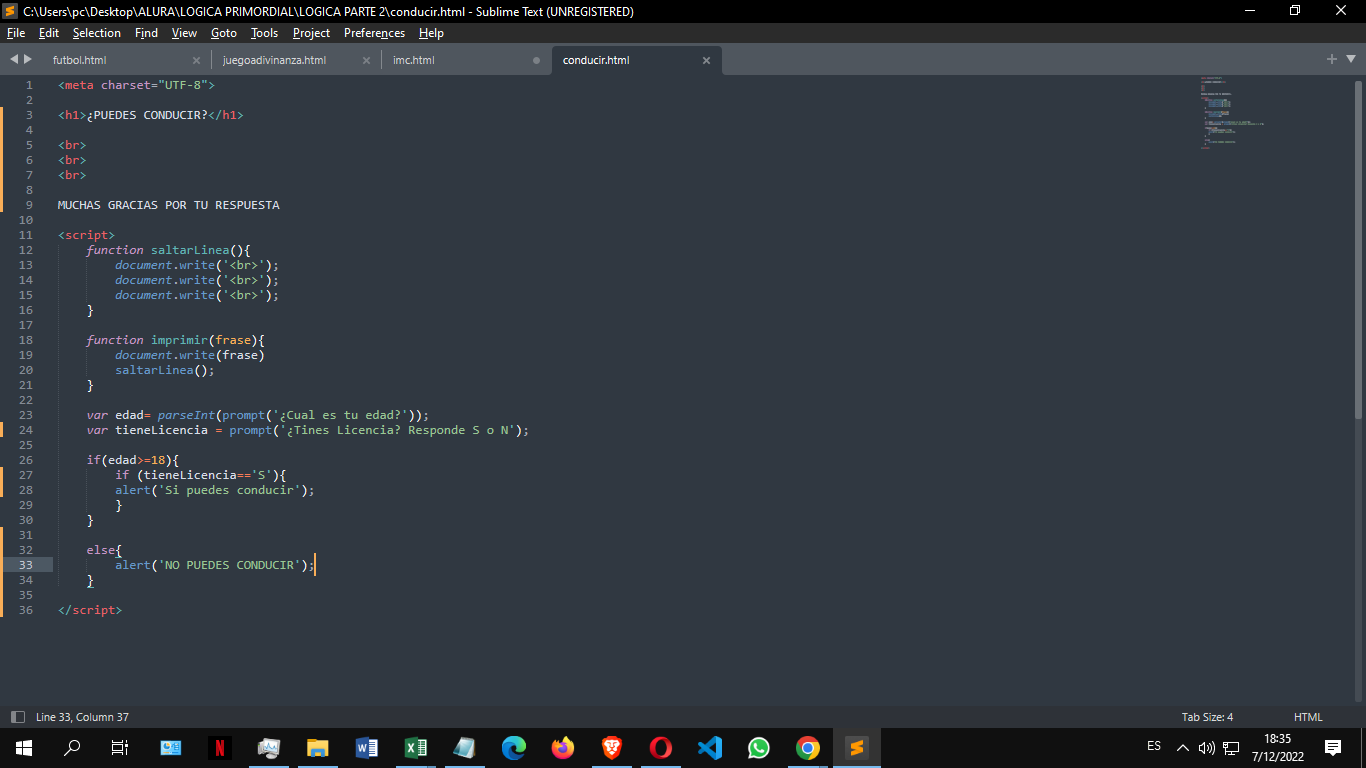Open WhatsApp from the taskbar
This screenshot has width=1366, height=768.
[759, 748]
